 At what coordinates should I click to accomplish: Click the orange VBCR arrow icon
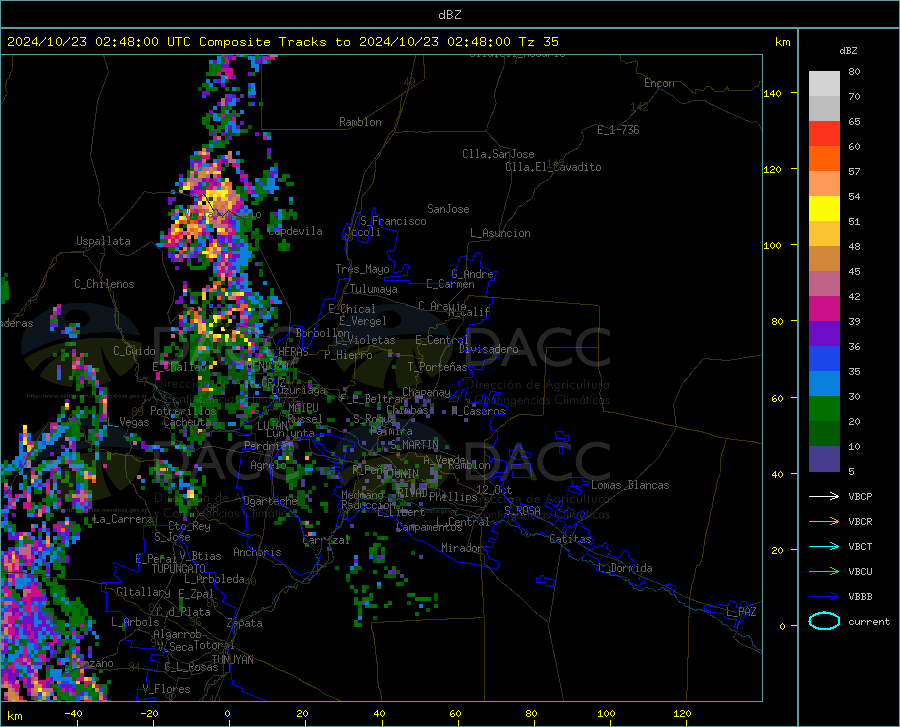click(x=824, y=521)
